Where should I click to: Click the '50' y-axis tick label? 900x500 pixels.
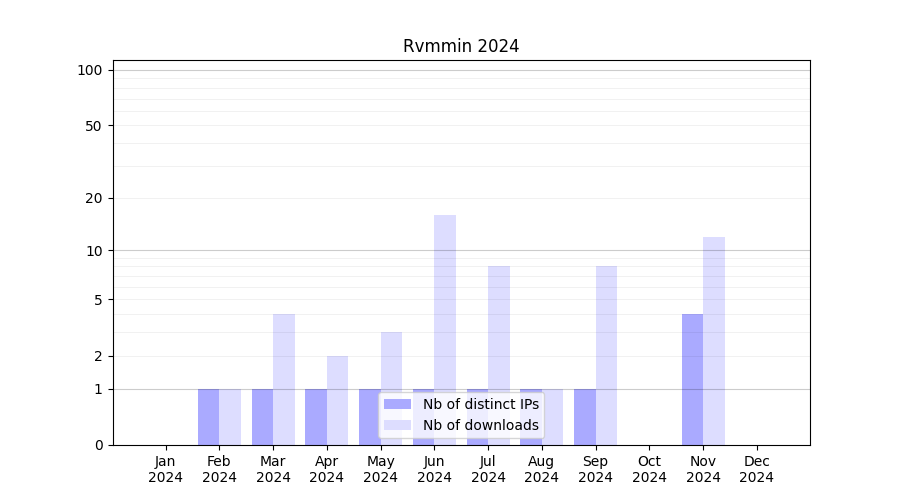pyautogui.click(x=94, y=126)
